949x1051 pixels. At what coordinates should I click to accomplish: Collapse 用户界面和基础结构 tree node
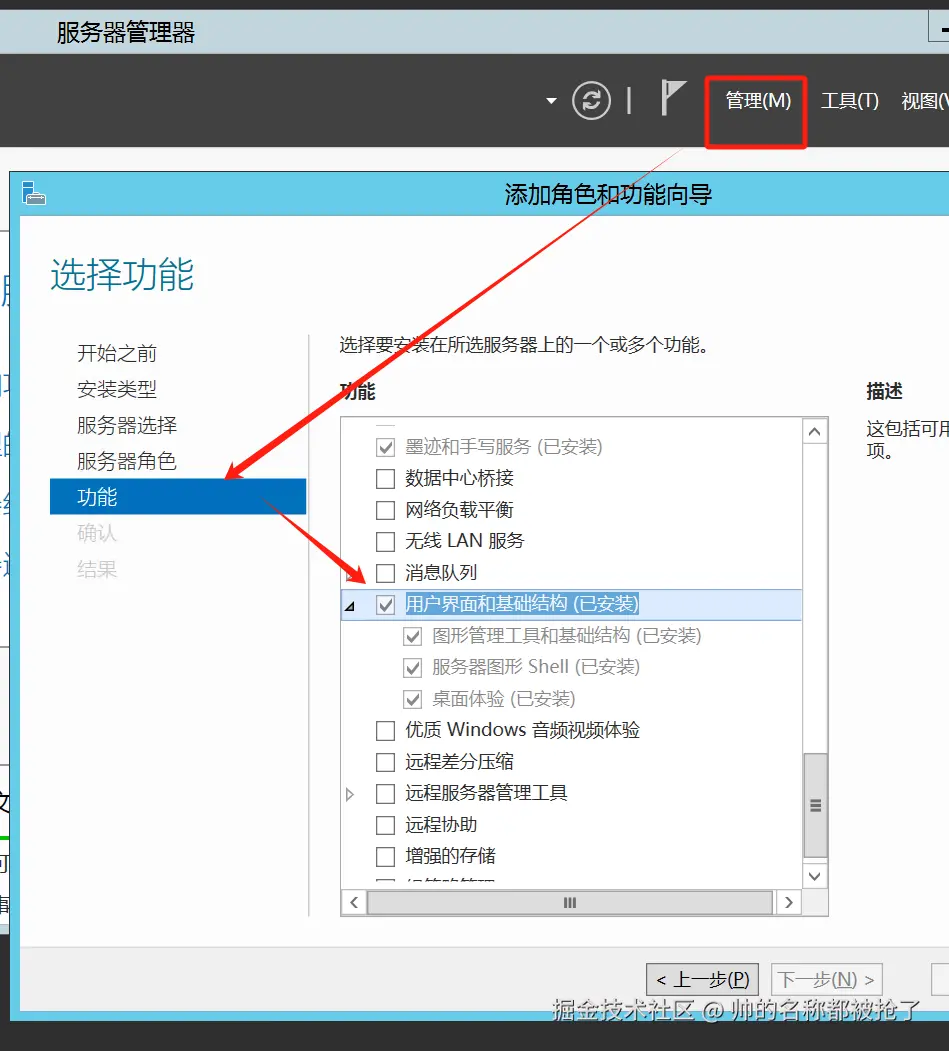pos(349,606)
